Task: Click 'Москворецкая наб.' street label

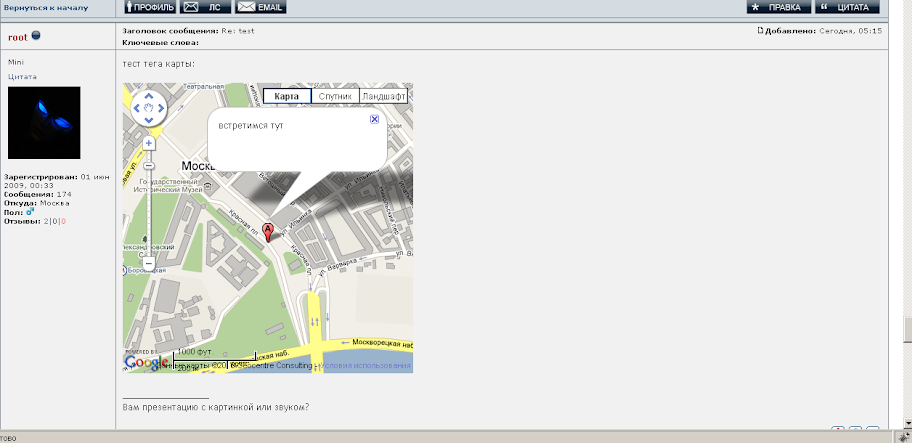Action: point(382,343)
